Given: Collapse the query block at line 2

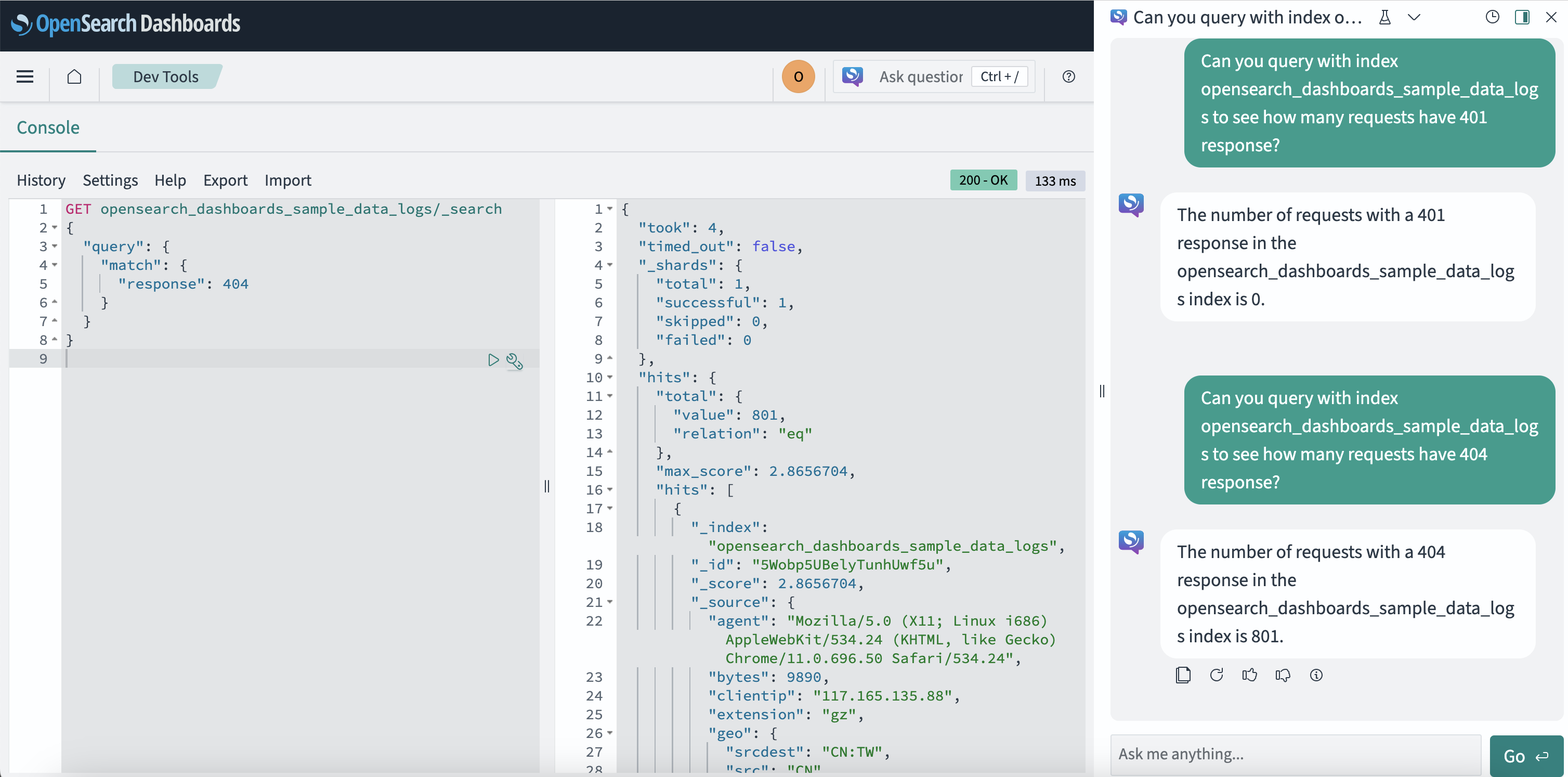Looking at the screenshot, I should [x=54, y=228].
